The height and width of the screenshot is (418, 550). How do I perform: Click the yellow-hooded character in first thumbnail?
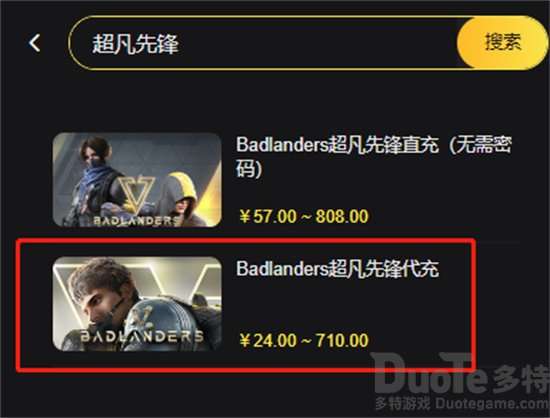pos(182,199)
